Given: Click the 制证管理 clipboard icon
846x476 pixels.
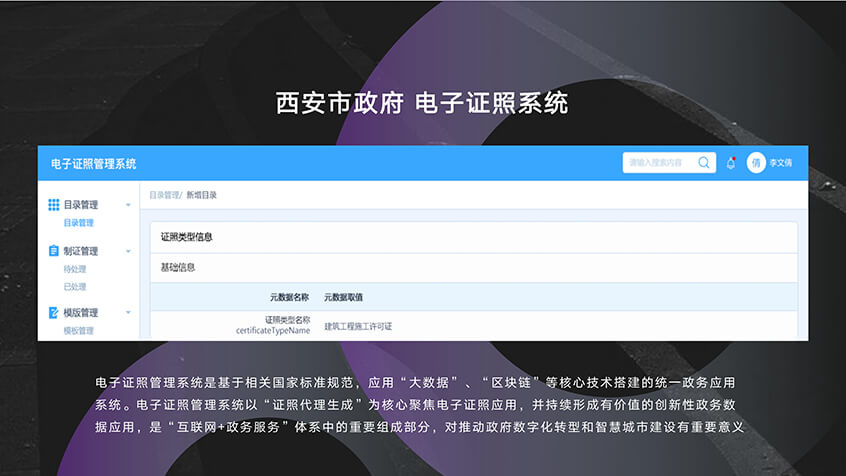Looking at the screenshot, I should [54, 251].
